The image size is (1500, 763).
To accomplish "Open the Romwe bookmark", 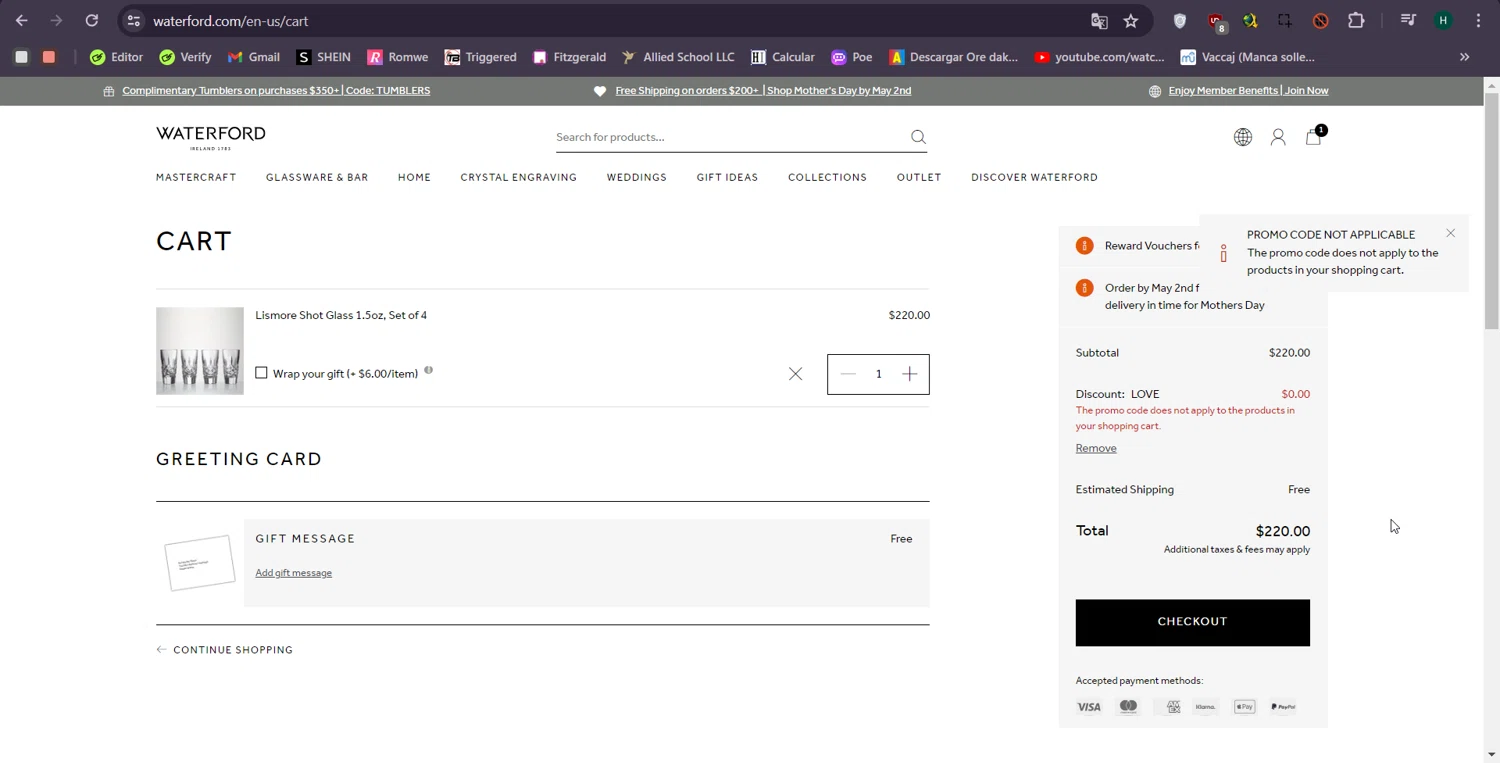I will 398,57.
